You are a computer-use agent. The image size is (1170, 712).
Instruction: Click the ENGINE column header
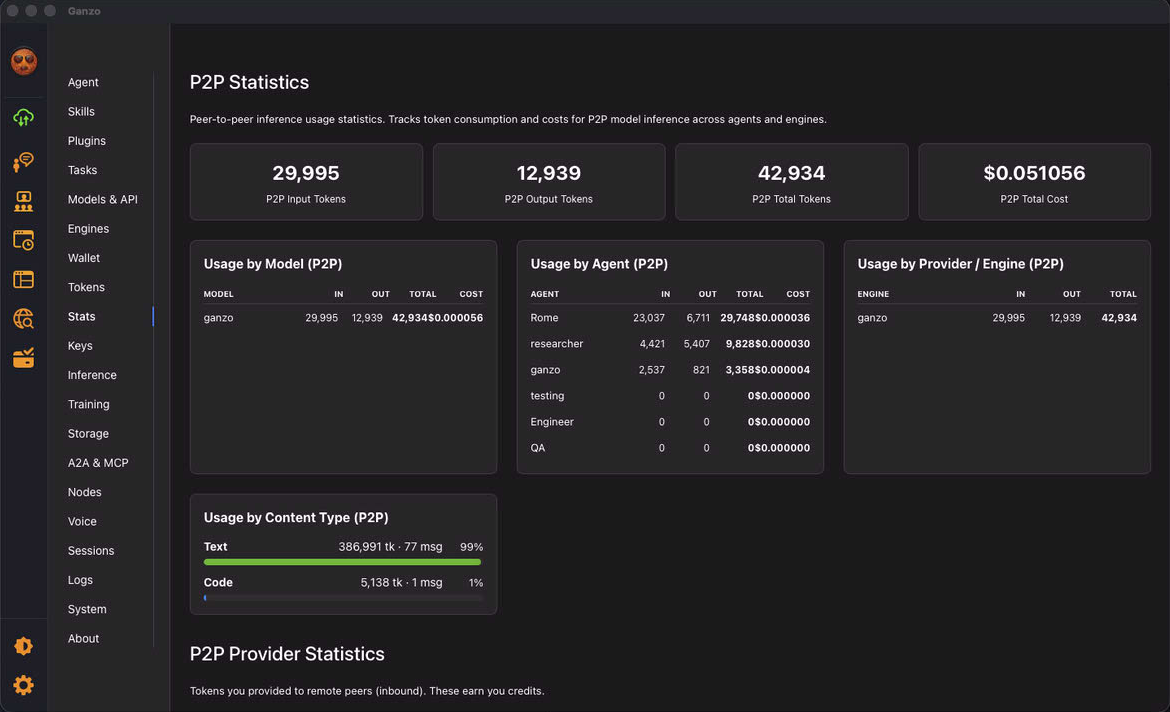click(873, 294)
